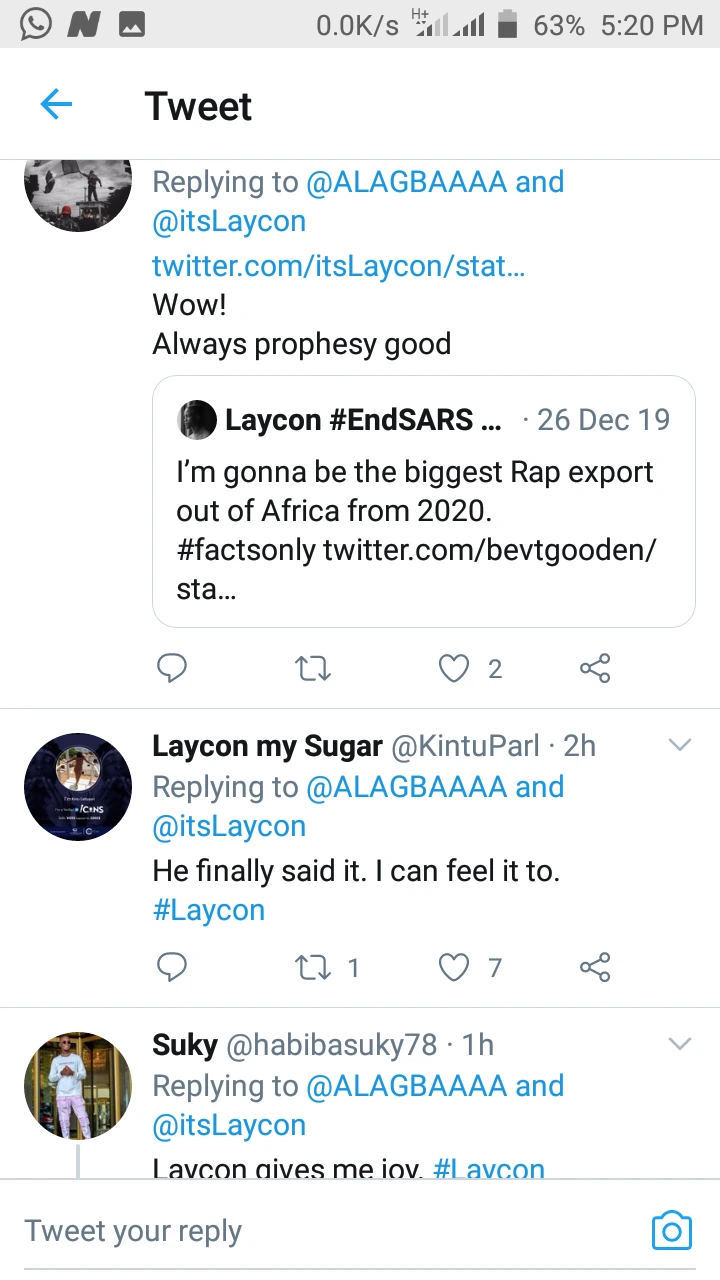Tap the "Tweet your reply" field
Viewport: 720px width, 1280px height.
point(300,1231)
